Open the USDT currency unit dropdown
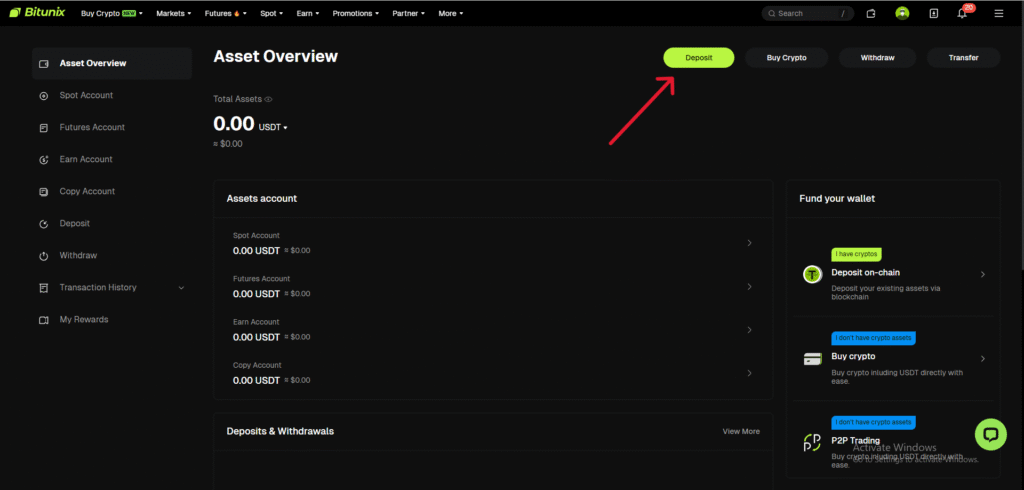The height and width of the screenshot is (490, 1024). coord(273,127)
